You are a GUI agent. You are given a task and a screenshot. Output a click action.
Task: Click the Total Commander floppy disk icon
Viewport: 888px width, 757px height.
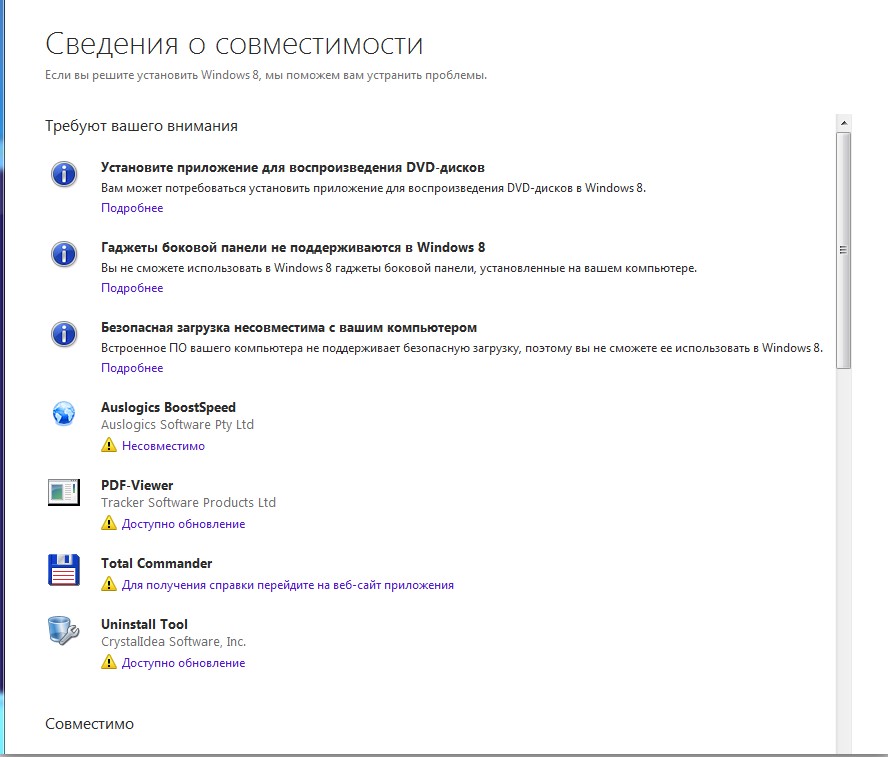click(64, 570)
